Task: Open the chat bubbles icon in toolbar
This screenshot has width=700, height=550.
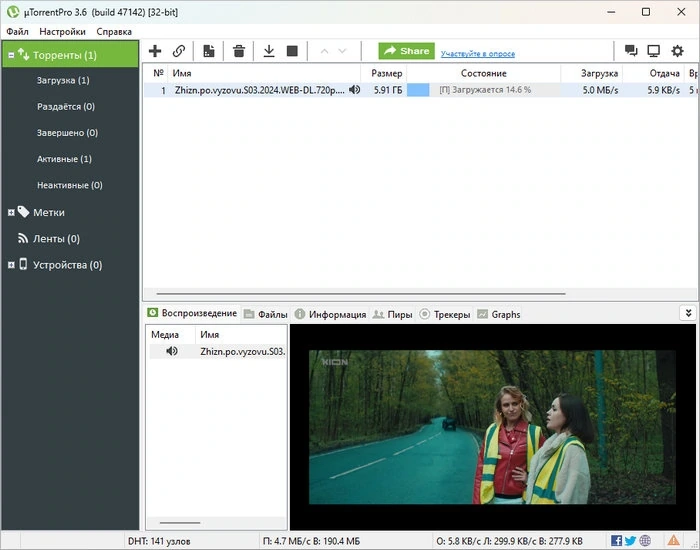Action: point(631,51)
